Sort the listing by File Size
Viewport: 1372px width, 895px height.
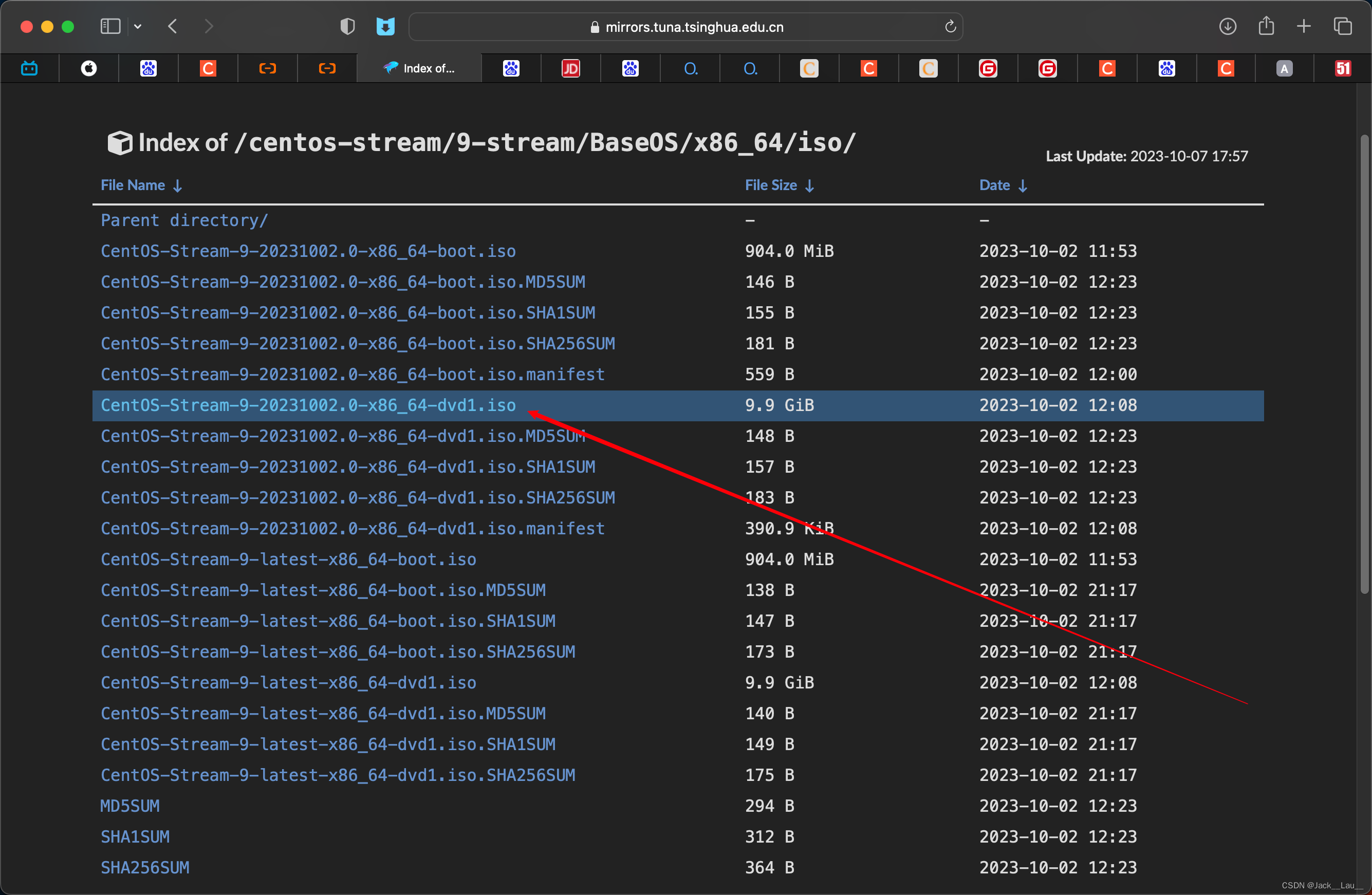(x=780, y=185)
